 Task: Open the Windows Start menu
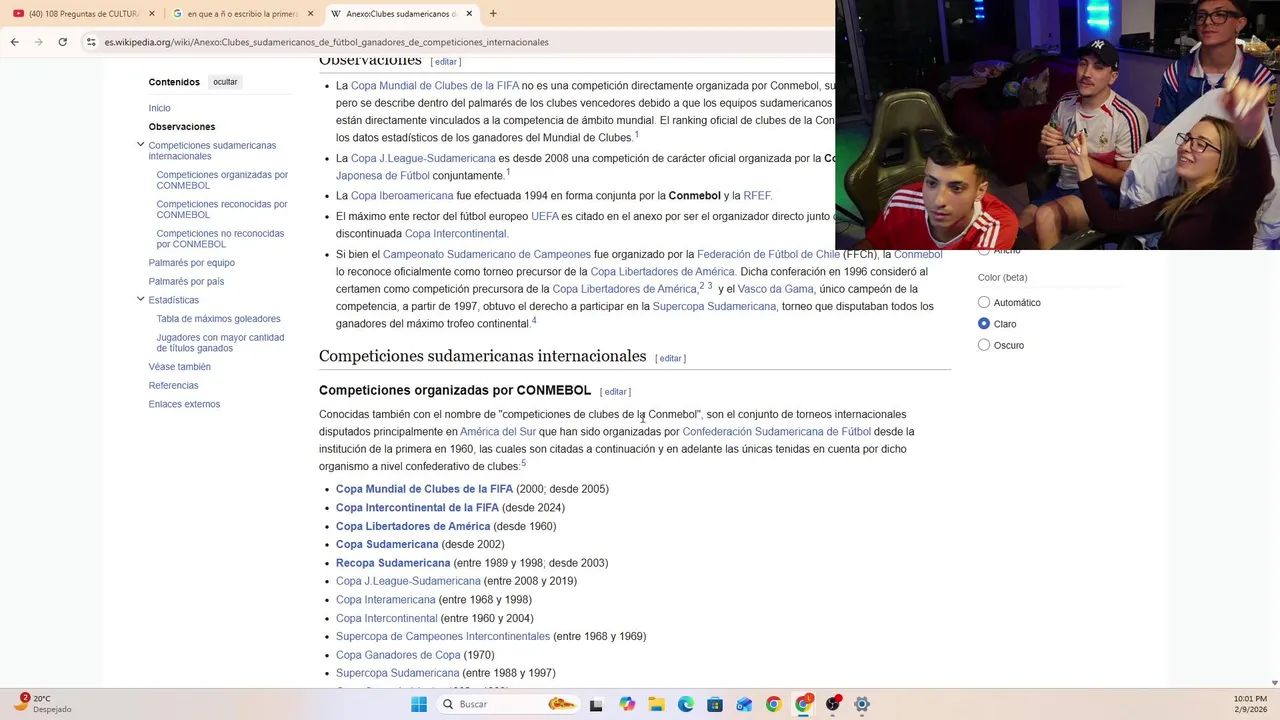tap(419, 704)
